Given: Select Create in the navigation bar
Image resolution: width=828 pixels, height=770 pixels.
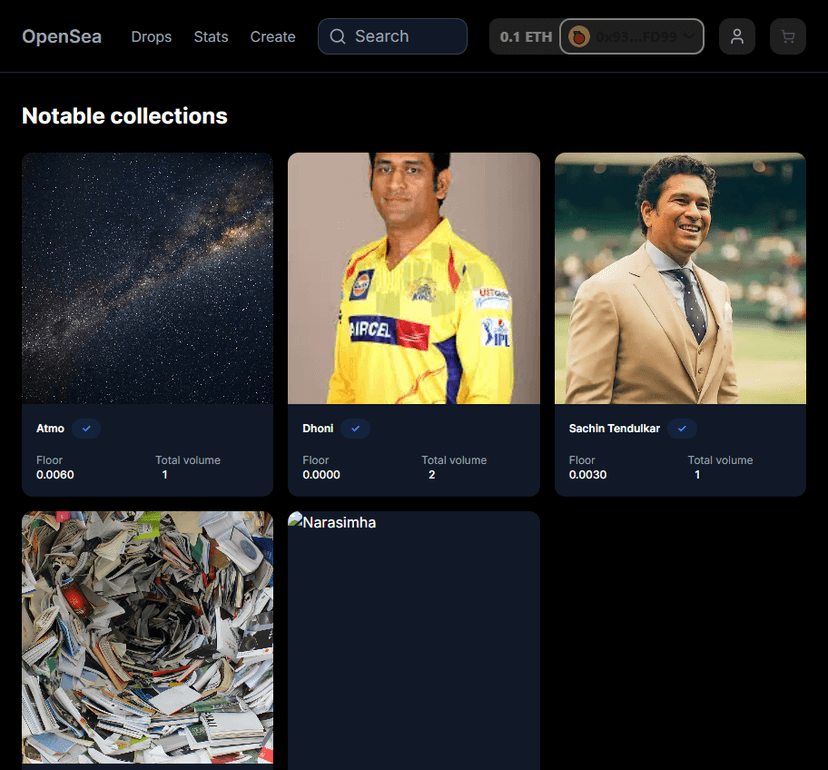Looking at the screenshot, I should click(x=273, y=37).
